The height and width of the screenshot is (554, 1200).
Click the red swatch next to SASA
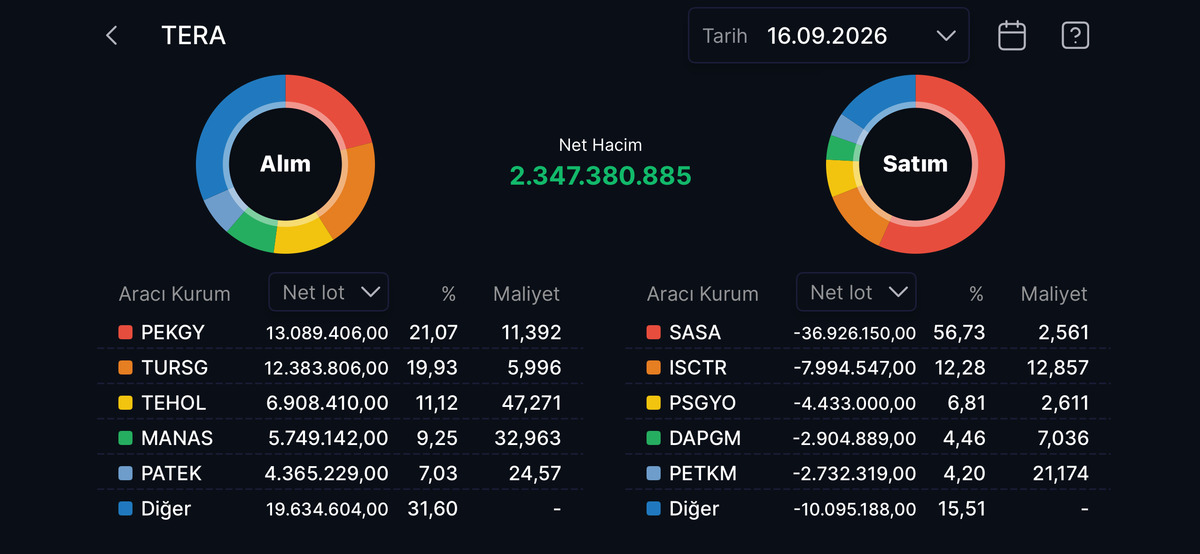(653, 332)
